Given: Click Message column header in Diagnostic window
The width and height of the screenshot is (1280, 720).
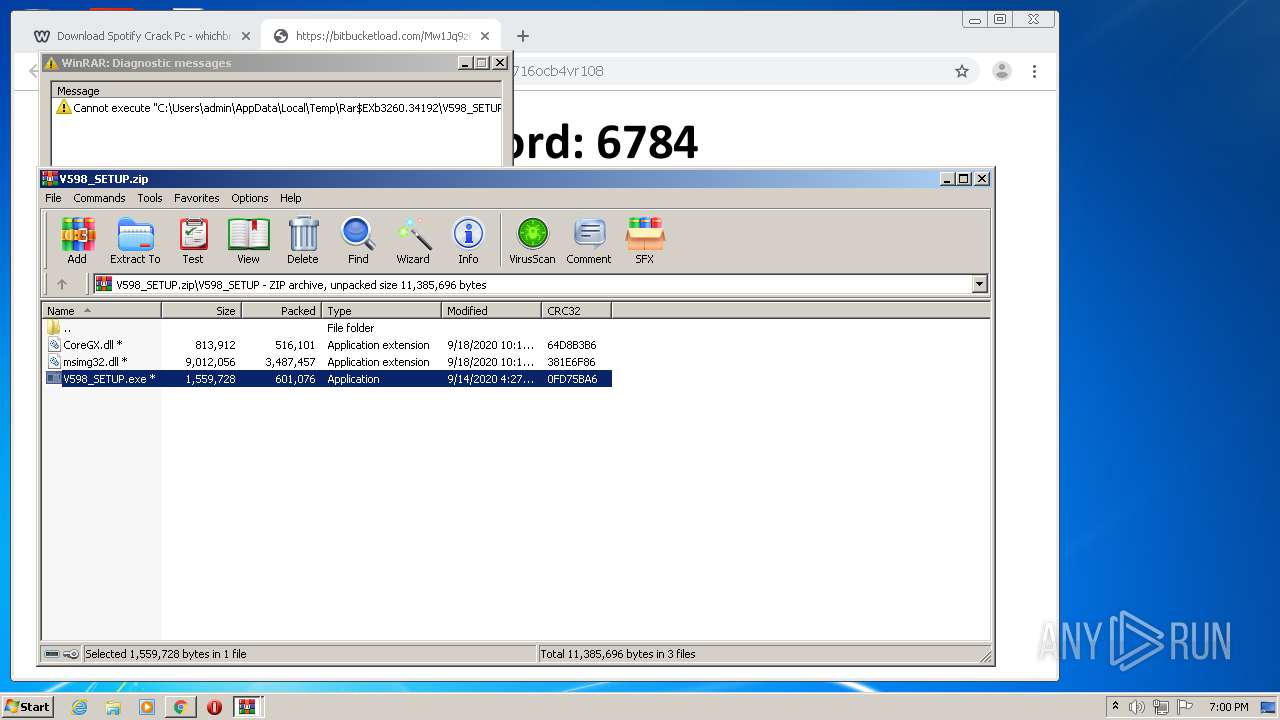Looking at the screenshot, I should [277, 91].
